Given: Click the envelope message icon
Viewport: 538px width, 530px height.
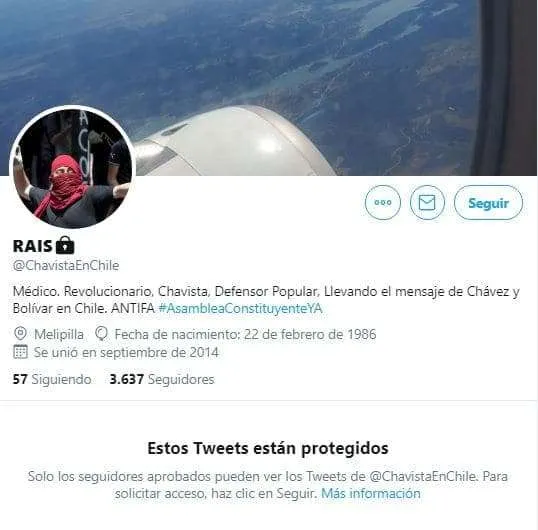Looking at the screenshot, I should pyautogui.click(x=427, y=202).
